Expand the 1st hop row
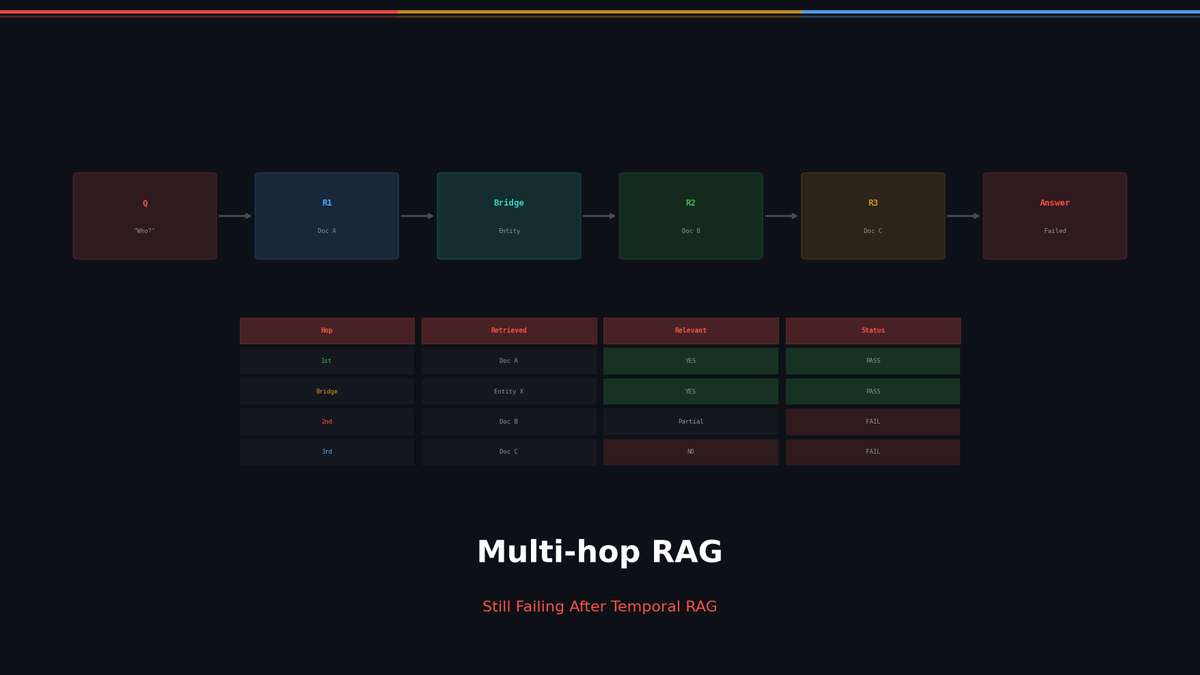 pos(326,360)
